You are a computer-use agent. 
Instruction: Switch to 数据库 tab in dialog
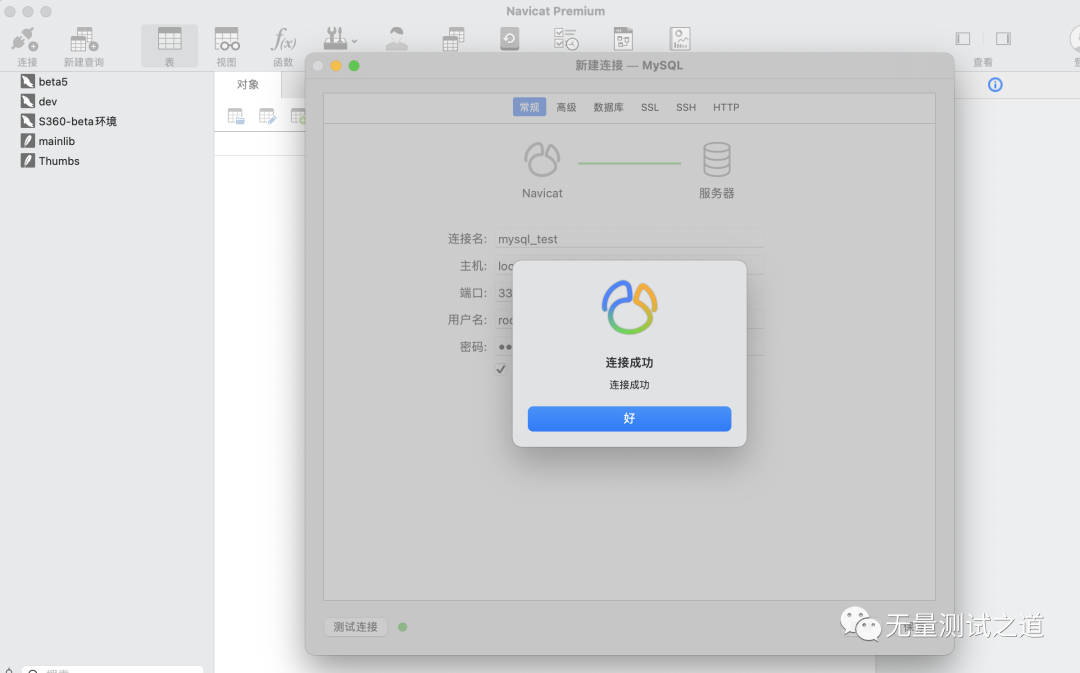tap(608, 107)
